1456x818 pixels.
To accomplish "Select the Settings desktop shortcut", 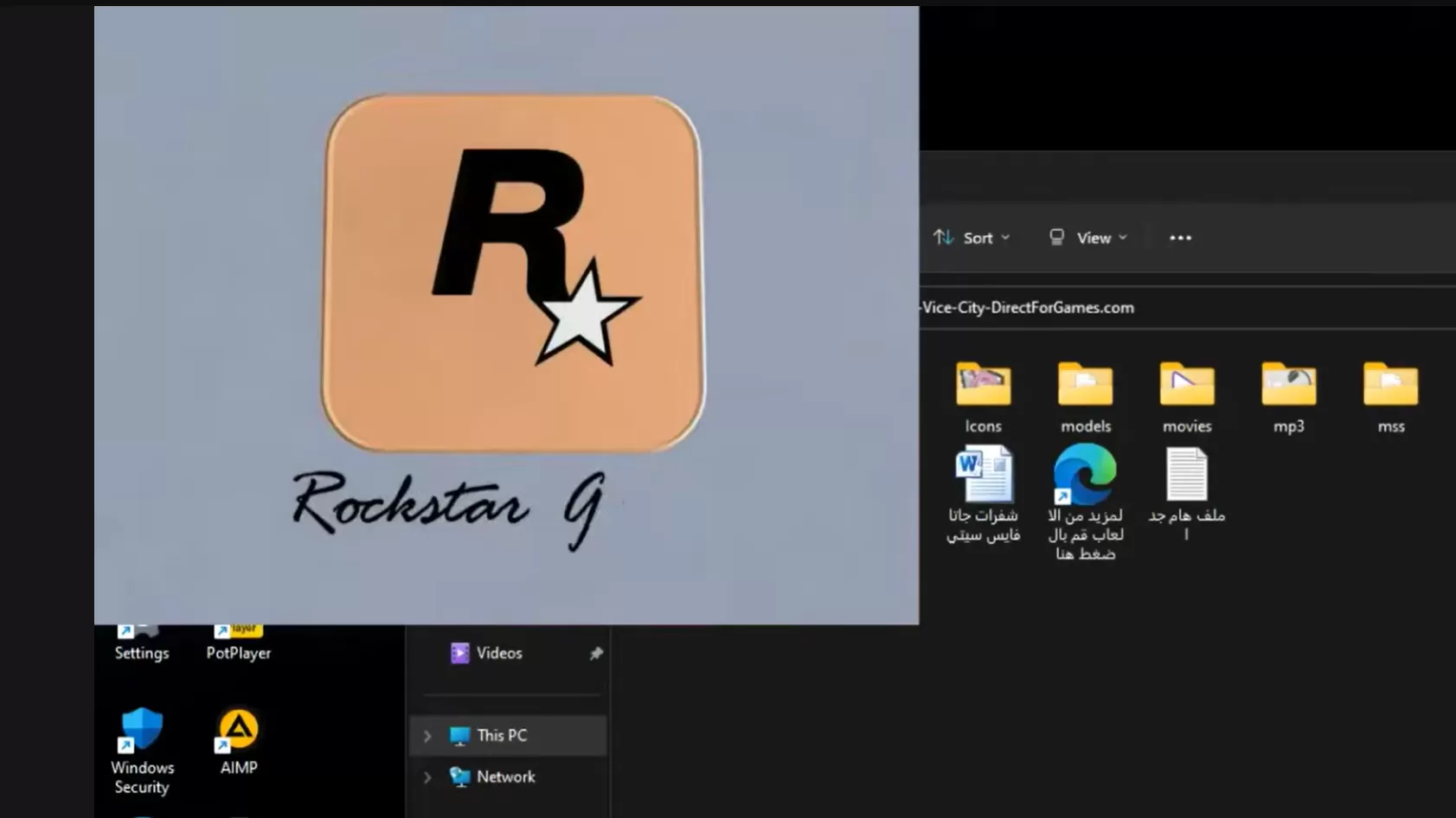I will [142, 643].
